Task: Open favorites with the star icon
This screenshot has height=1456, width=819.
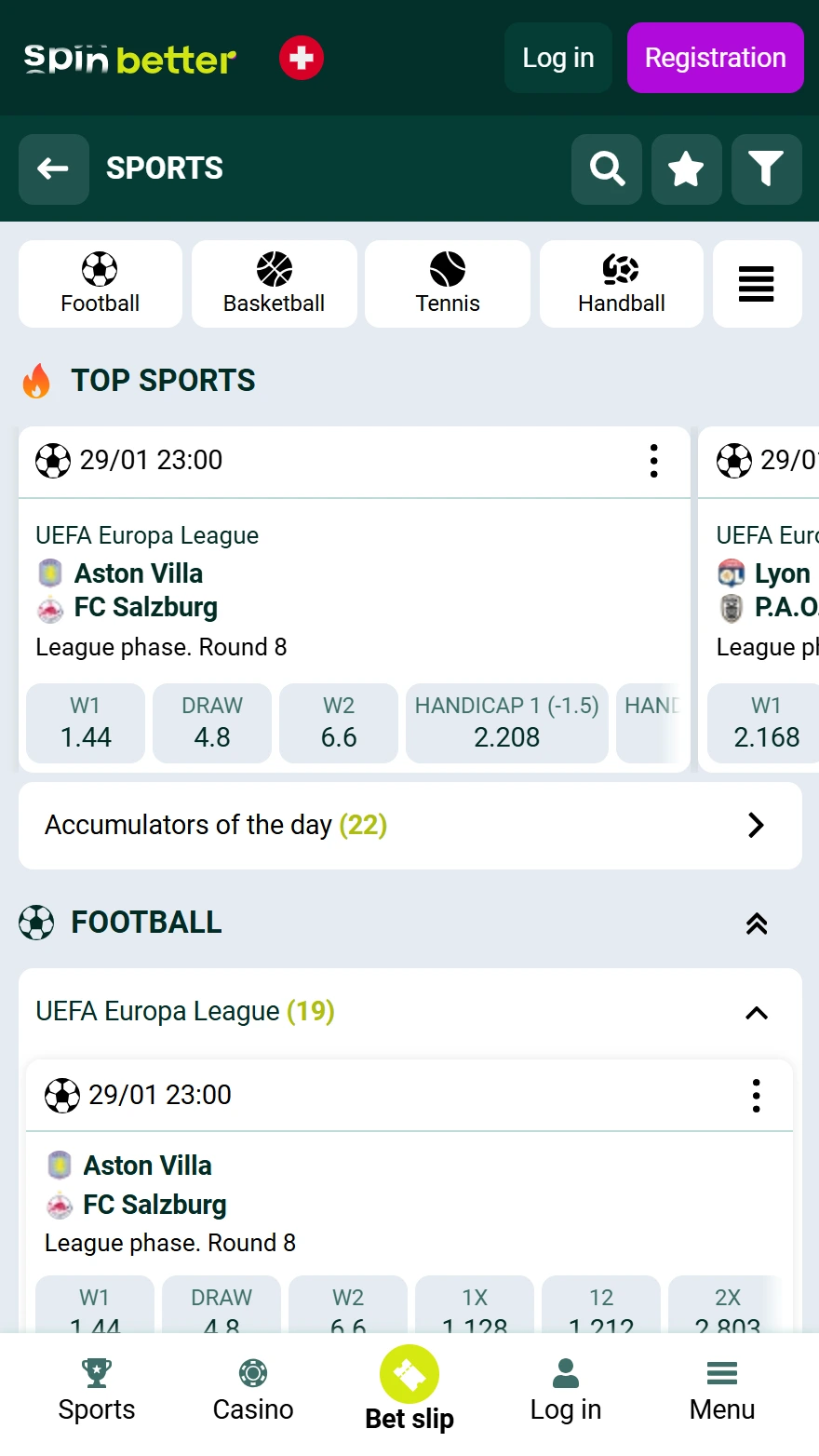Action: click(686, 169)
